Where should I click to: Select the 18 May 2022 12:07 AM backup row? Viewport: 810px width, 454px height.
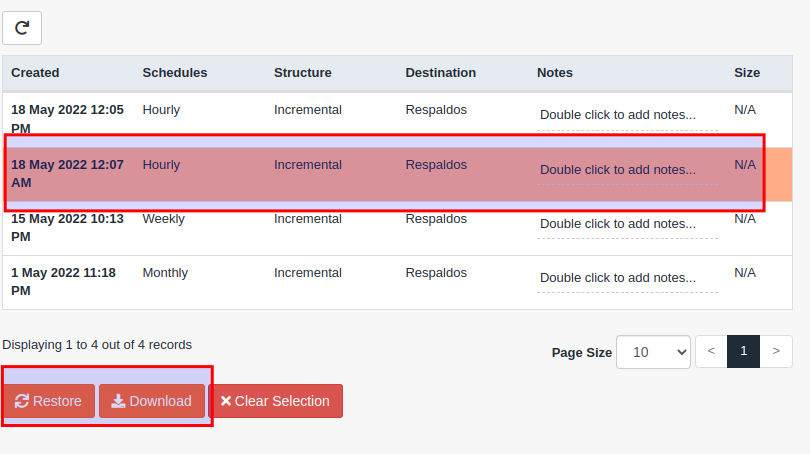pos(397,174)
